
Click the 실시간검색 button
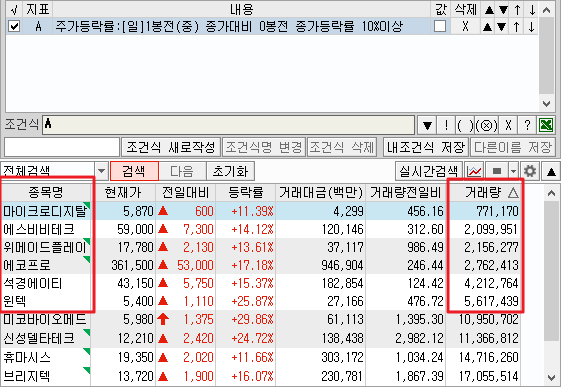429,171
